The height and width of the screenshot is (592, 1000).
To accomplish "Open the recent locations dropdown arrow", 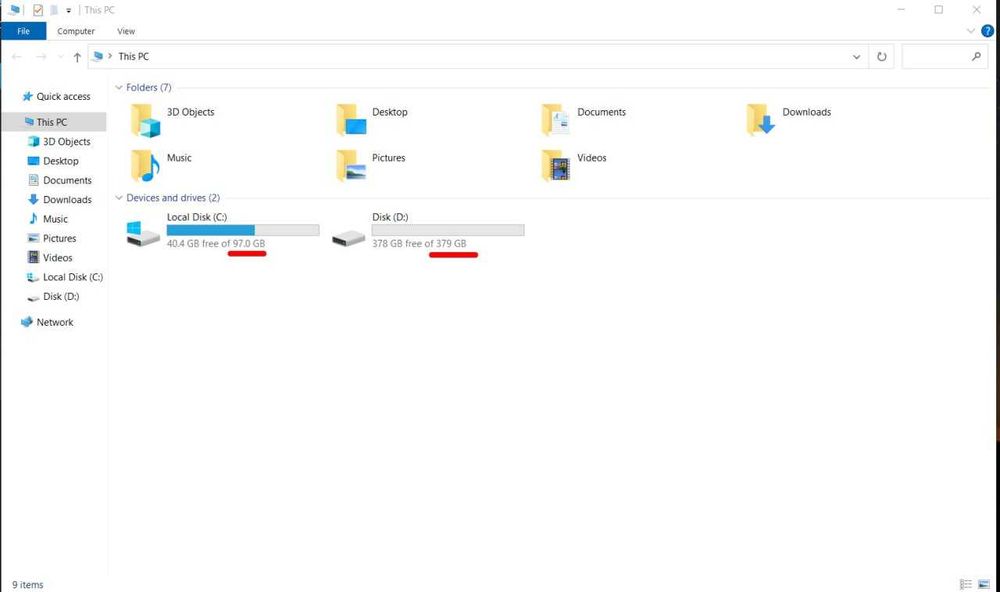I will (61, 57).
